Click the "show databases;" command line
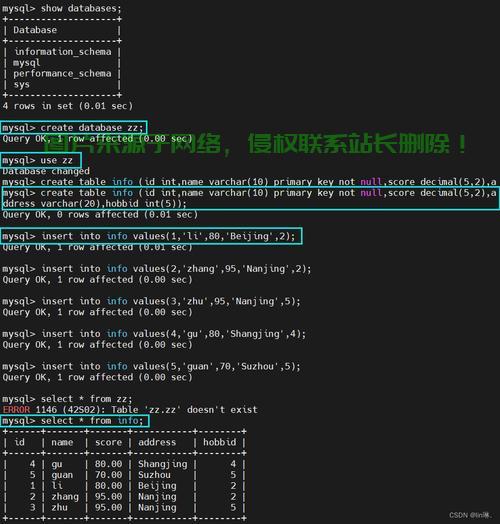The height and width of the screenshot is (524, 500). pos(62,8)
